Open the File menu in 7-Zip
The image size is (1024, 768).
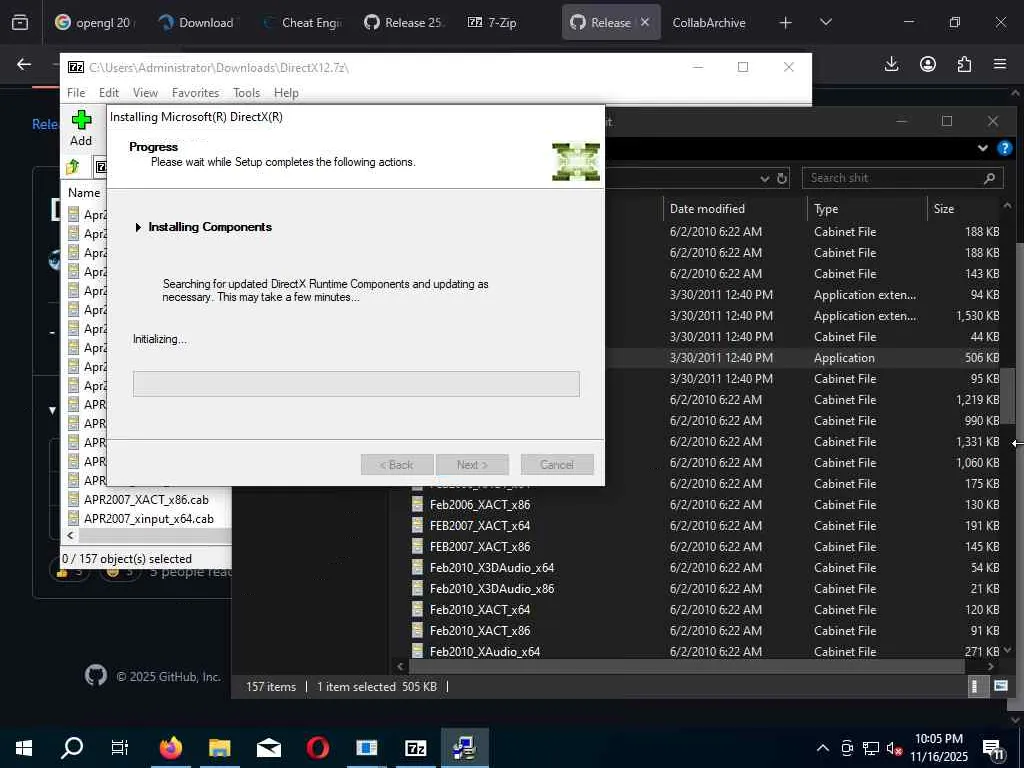point(76,93)
